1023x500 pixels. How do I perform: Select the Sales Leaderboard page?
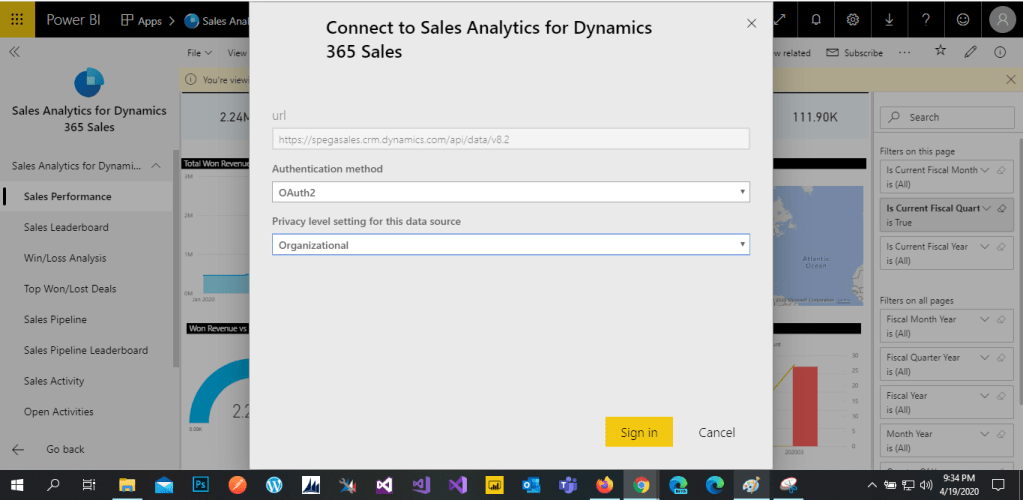tap(66, 227)
